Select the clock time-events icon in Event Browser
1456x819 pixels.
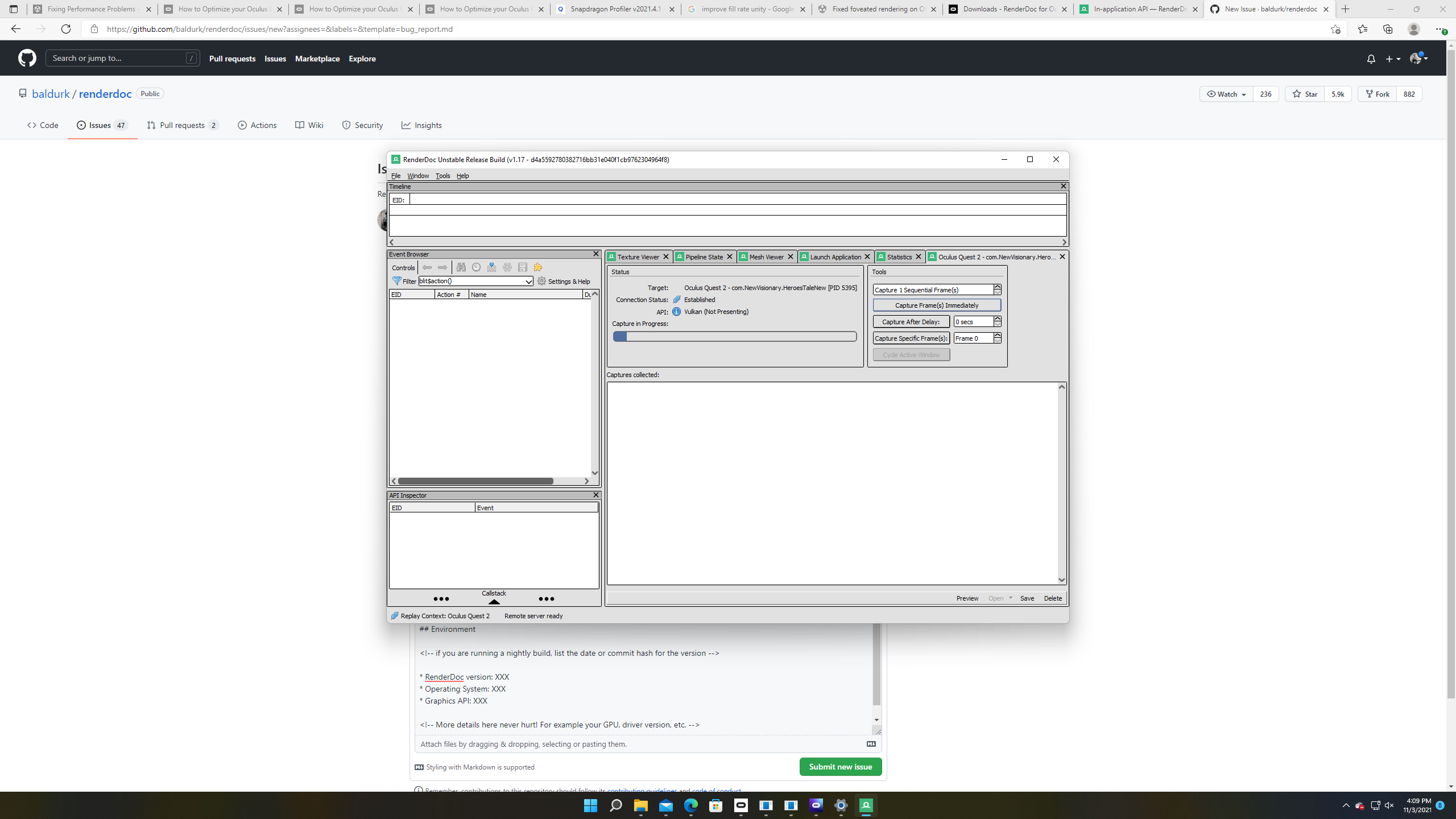(476, 267)
